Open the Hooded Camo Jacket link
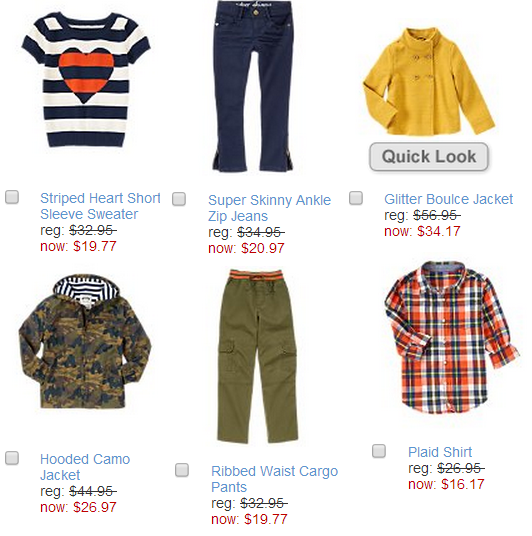 (x=85, y=467)
